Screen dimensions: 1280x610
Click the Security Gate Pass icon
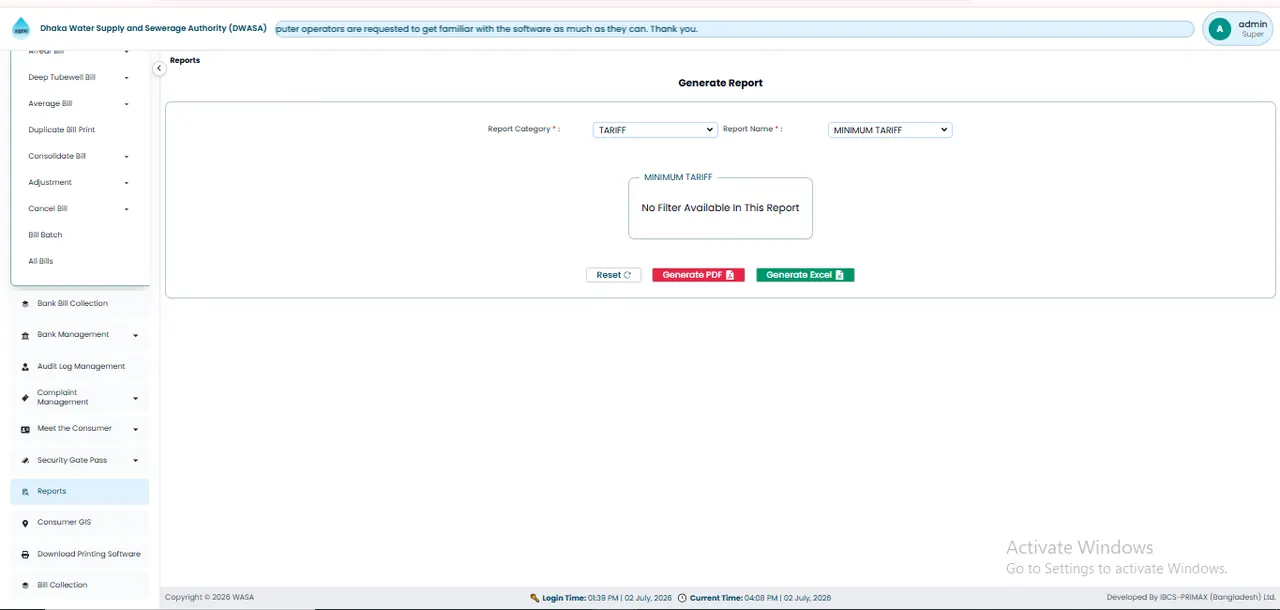coord(25,461)
